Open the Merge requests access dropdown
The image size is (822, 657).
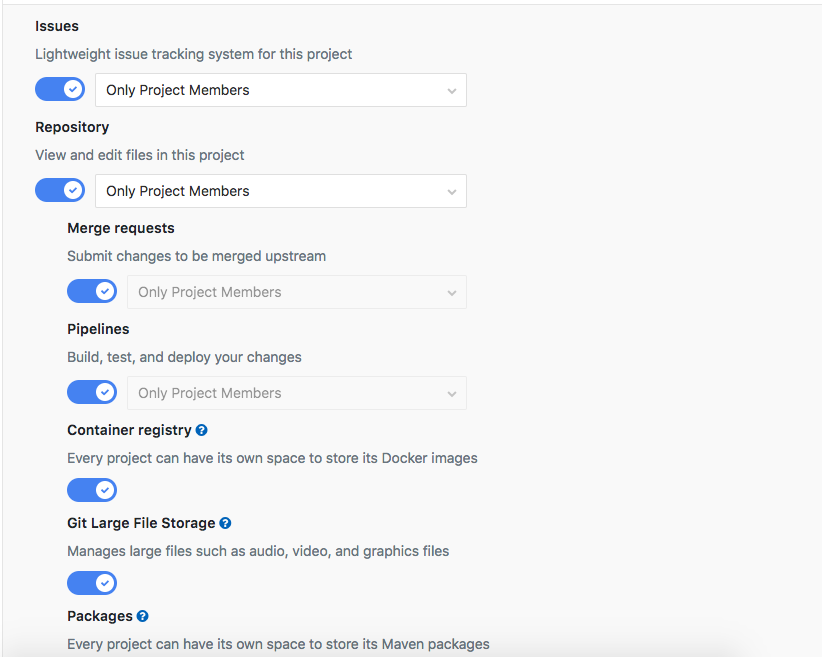296,292
